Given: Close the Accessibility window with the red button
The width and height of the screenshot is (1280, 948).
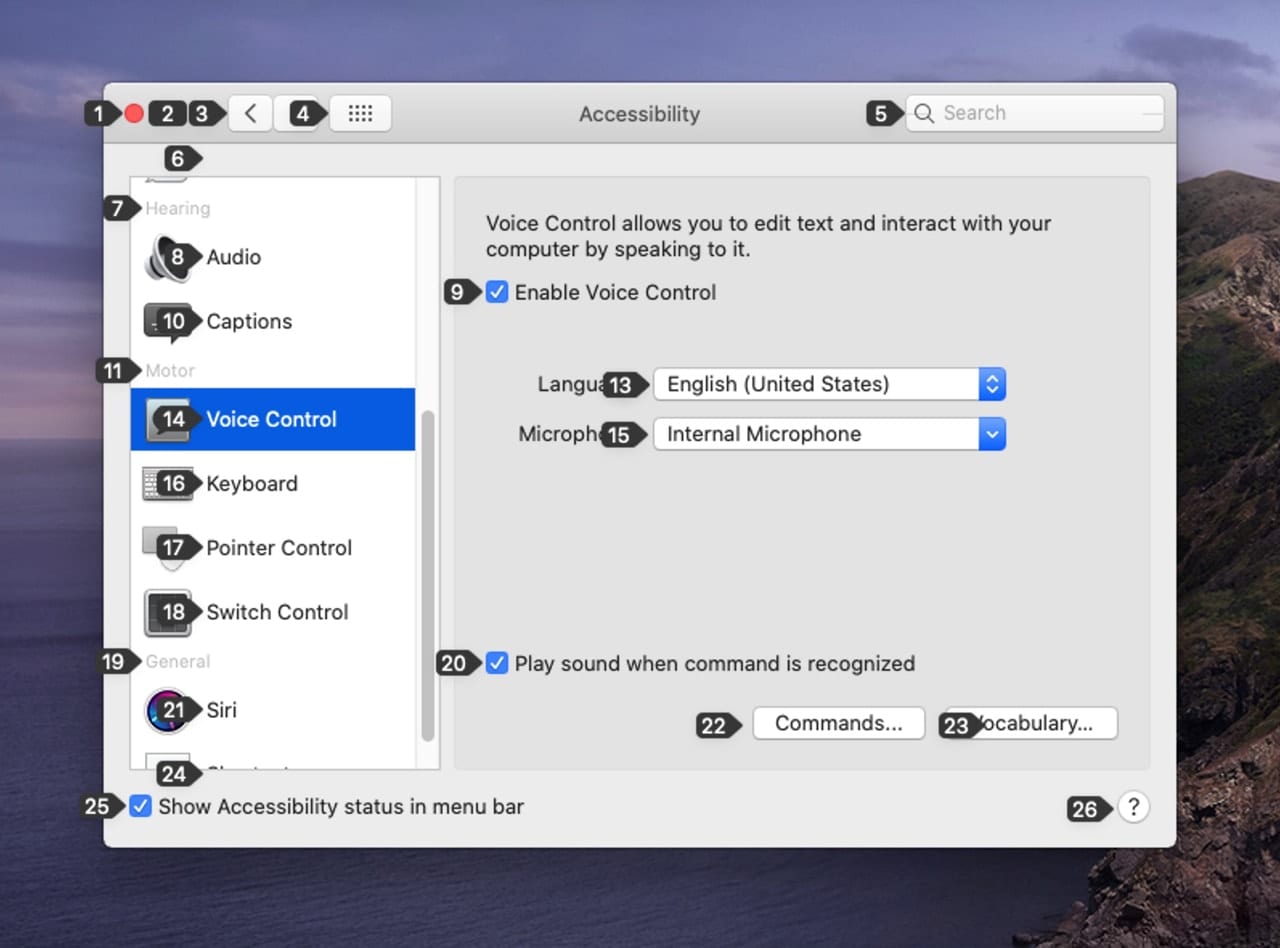Looking at the screenshot, I should [x=134, y=114].
